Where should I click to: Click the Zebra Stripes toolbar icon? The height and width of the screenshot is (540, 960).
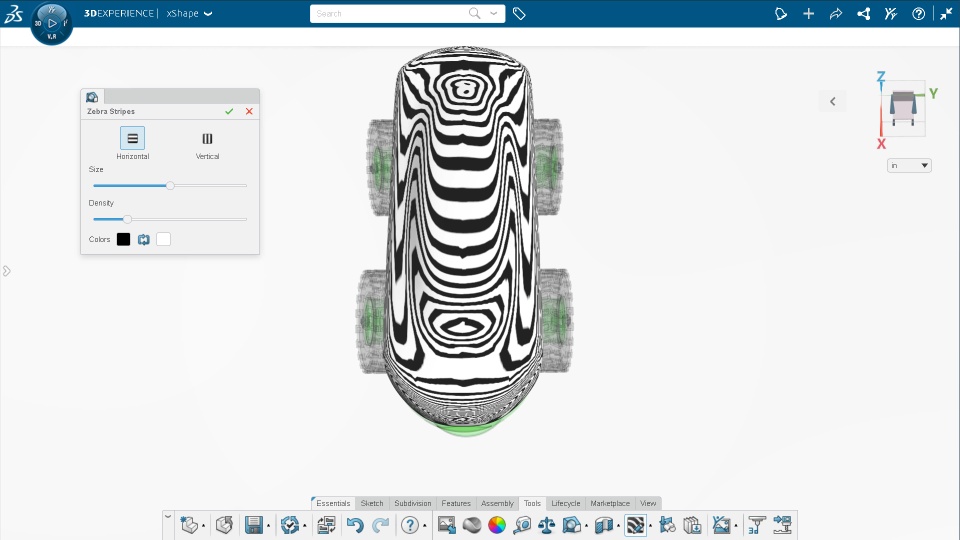635,525
